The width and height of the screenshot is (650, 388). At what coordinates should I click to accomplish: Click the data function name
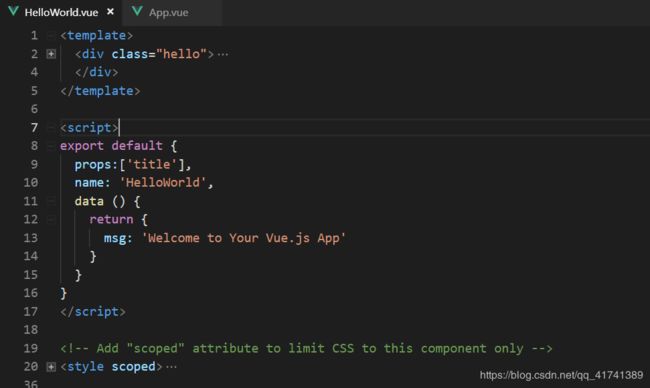point(89,201)
